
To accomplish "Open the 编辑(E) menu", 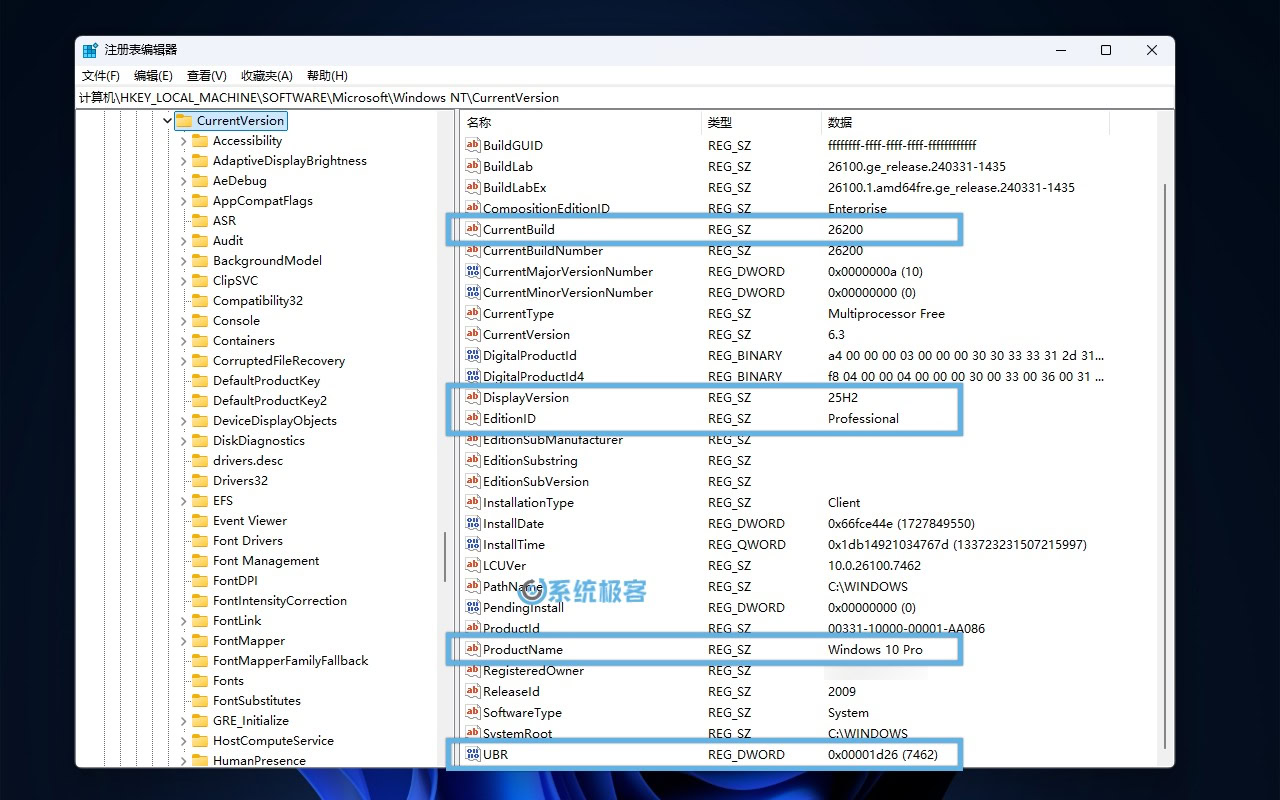I will point(152,75).
